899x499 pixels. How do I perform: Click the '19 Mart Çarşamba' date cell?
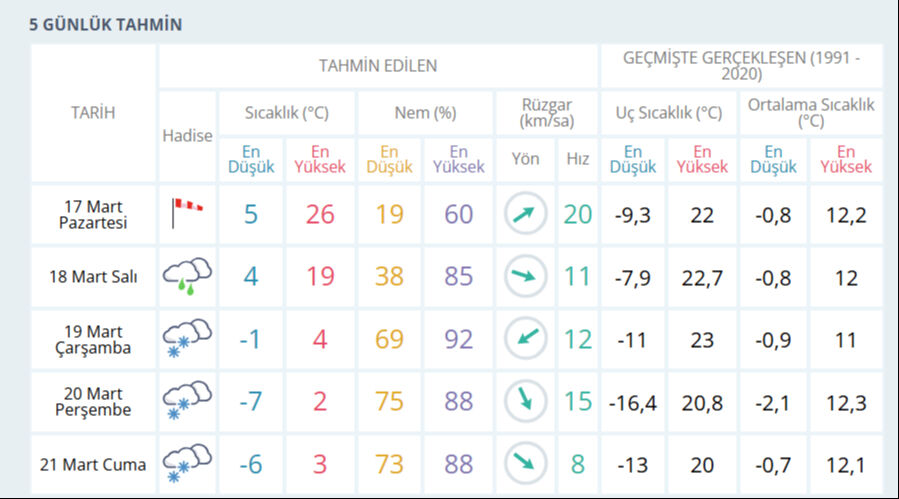pyautogui.click(x=93, y=340)
